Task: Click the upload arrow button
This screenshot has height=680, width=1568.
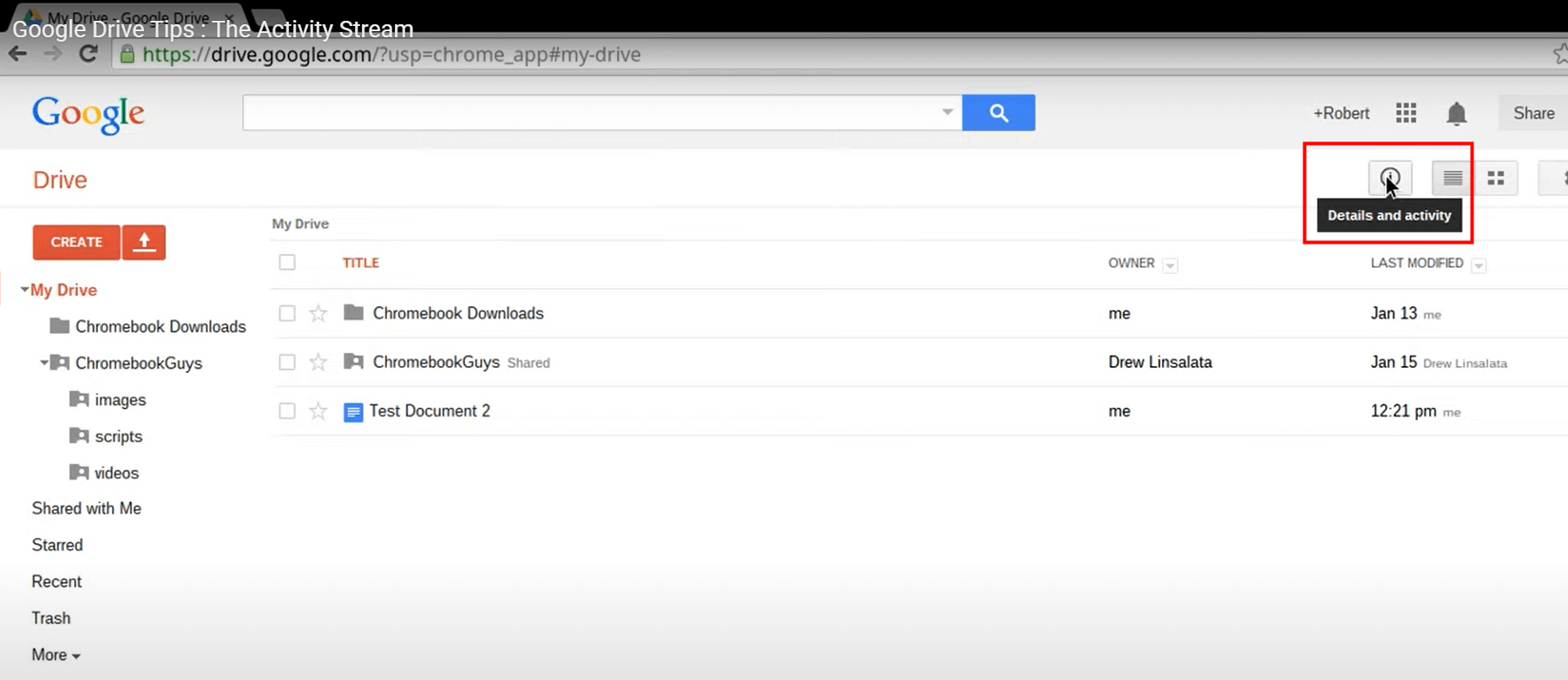Action: (x=144, y=242)
